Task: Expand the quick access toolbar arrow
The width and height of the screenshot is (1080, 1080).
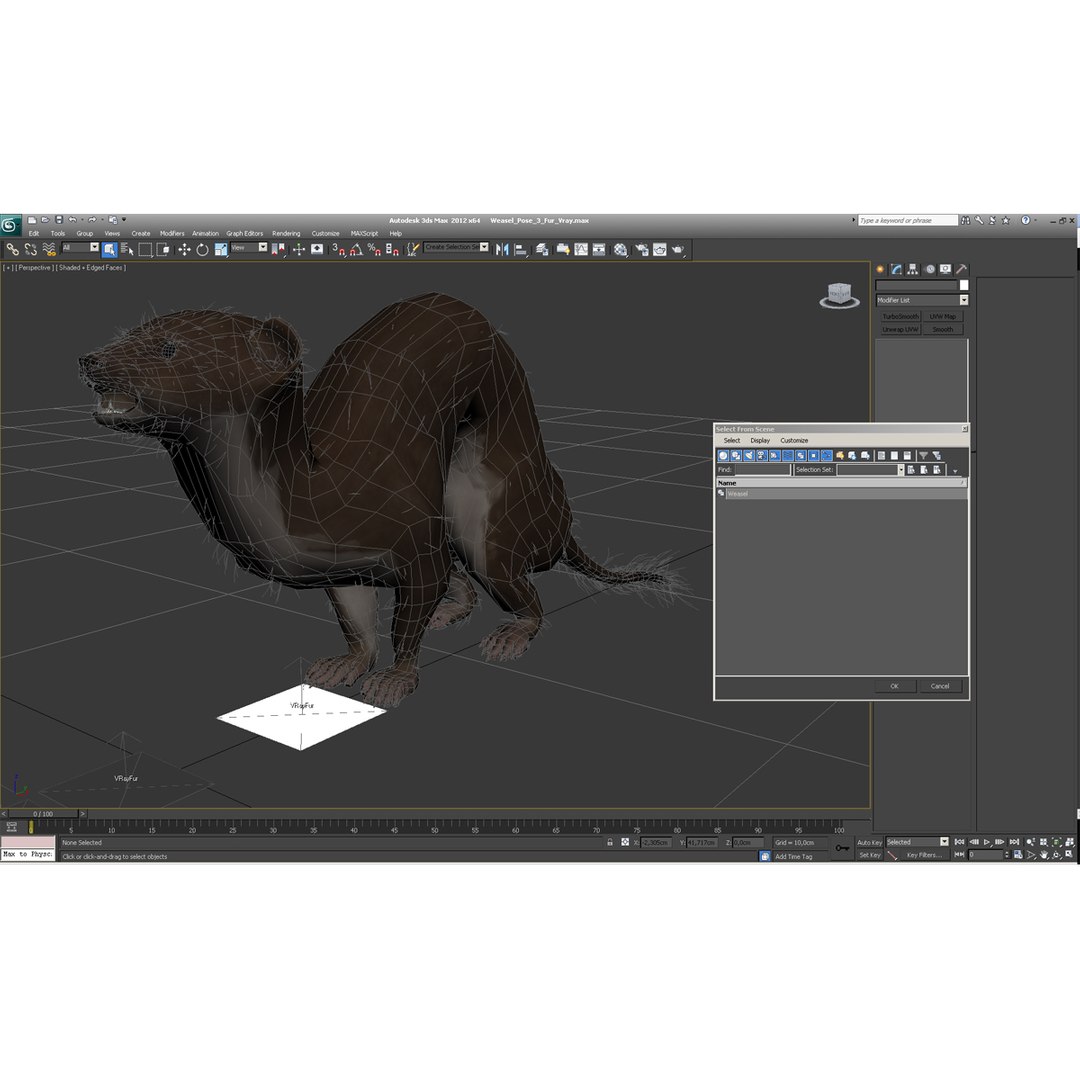Action: 124,220
